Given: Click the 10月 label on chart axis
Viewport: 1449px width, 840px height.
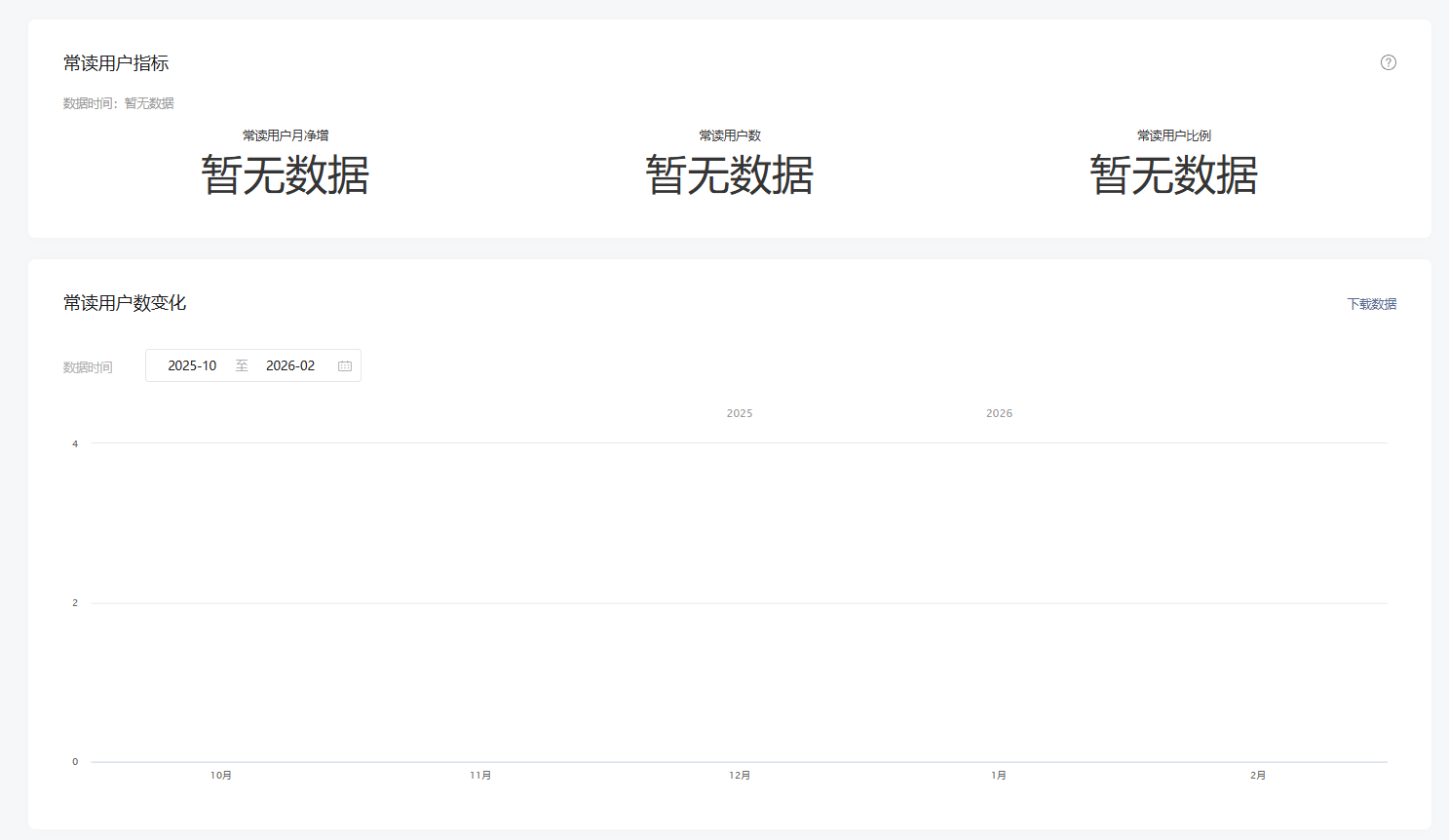Looking at the screenshot, I should coord(221,776).
